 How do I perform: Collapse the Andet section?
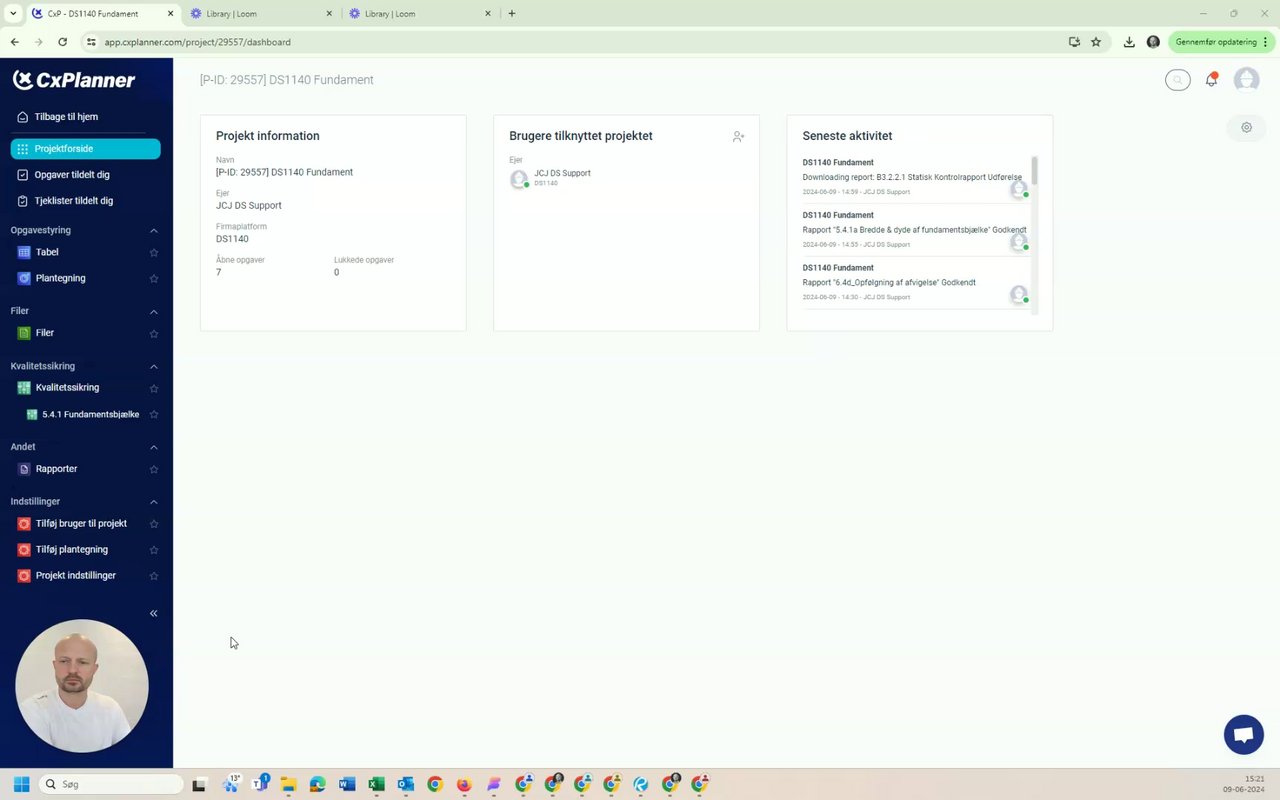(154, 447)
